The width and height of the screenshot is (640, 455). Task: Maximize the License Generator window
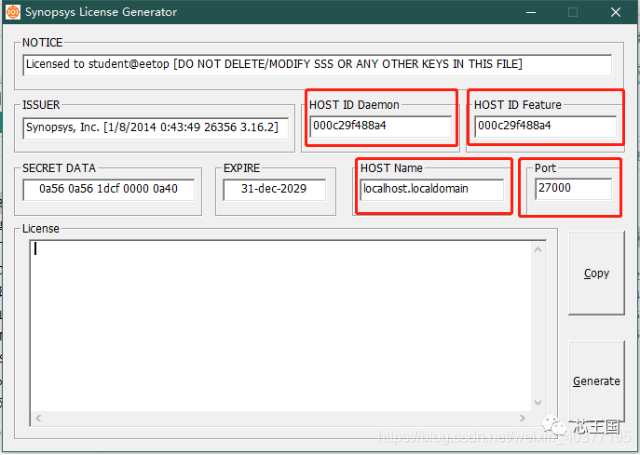573,12
